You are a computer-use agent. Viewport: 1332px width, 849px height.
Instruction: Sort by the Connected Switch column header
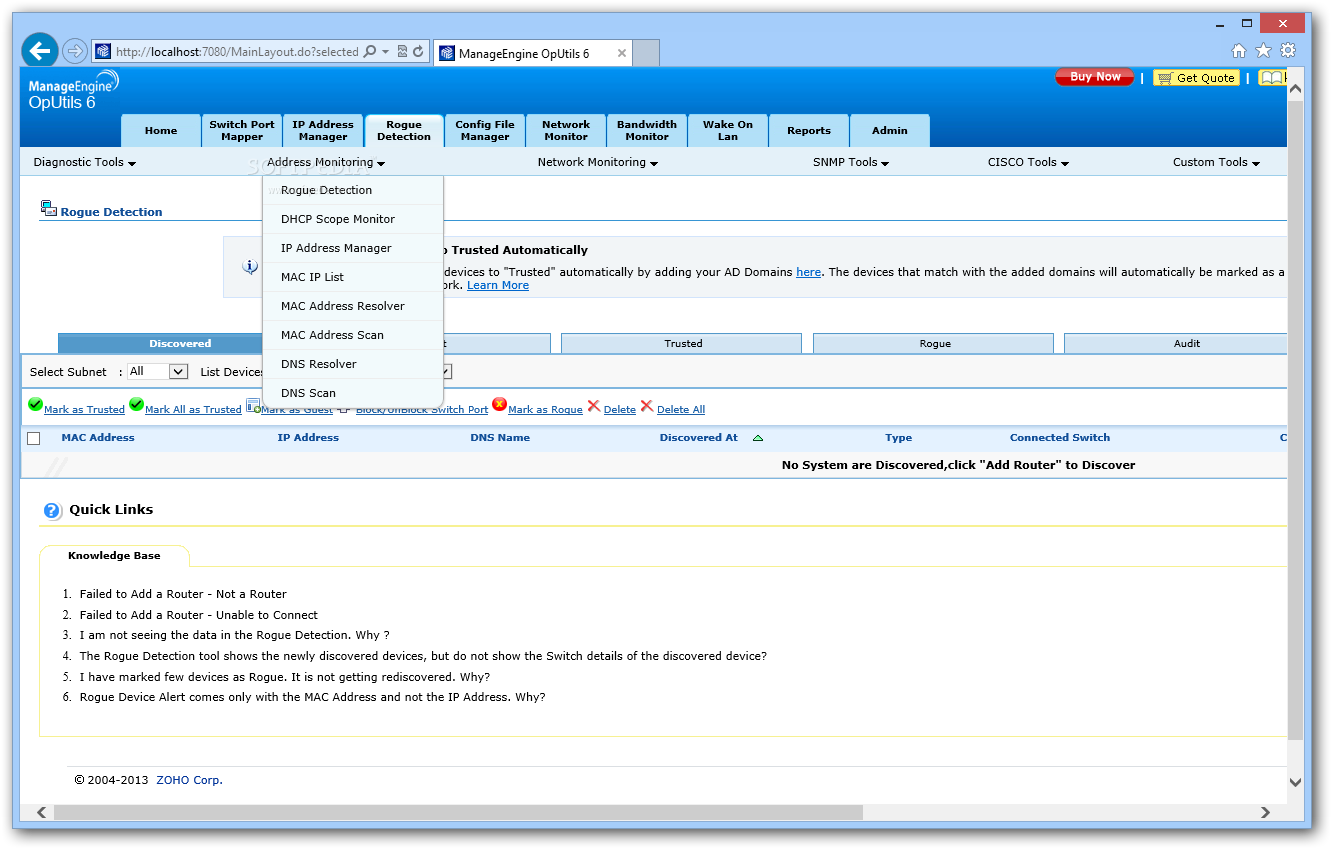[x=1060, y=438]
